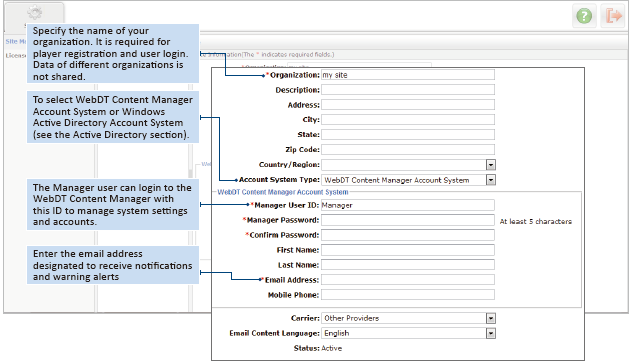Click the 'WebDT Content Manager Account System' group title
This screenshot has width=630, height=363.
pos(283,192)
